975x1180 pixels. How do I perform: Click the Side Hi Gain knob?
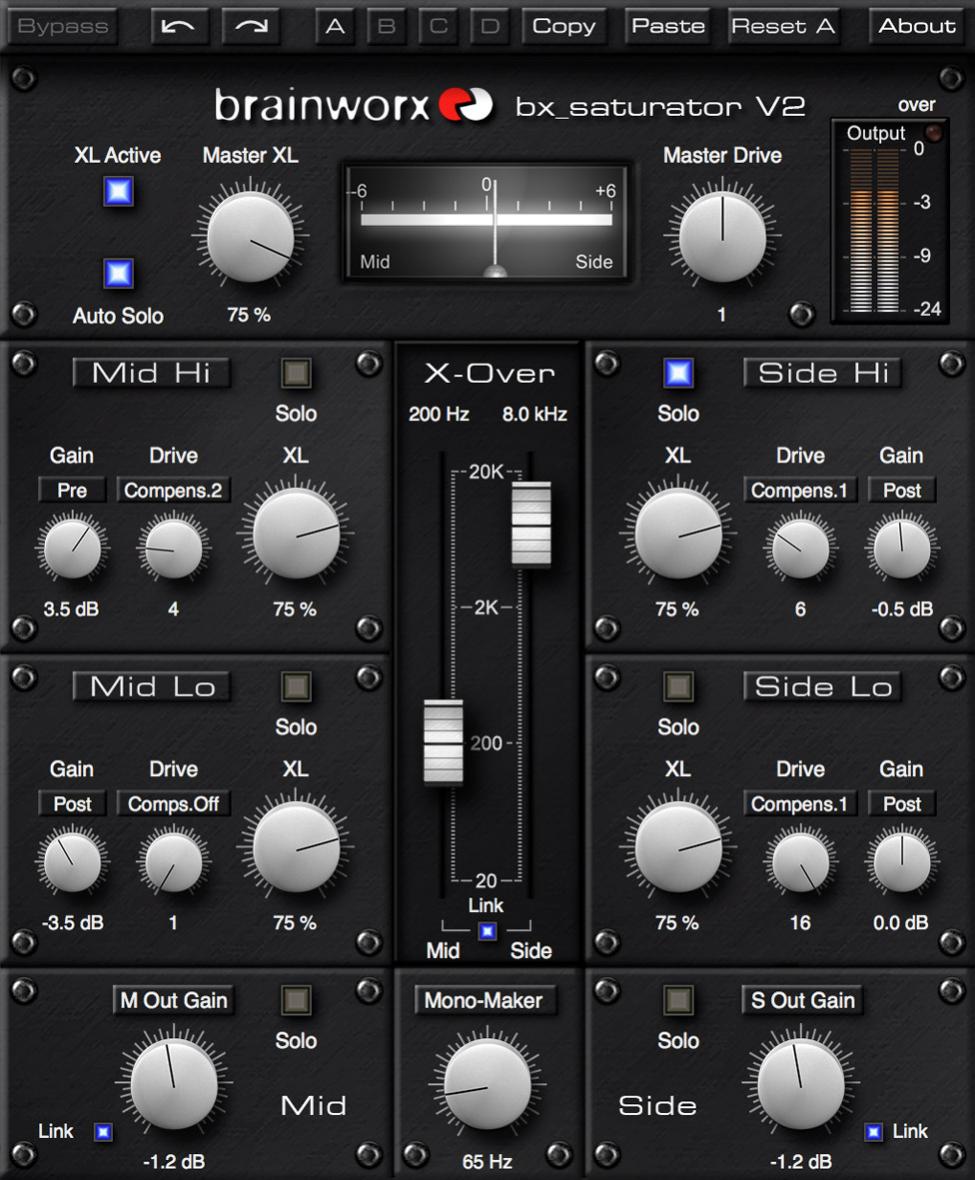(902, 548)
